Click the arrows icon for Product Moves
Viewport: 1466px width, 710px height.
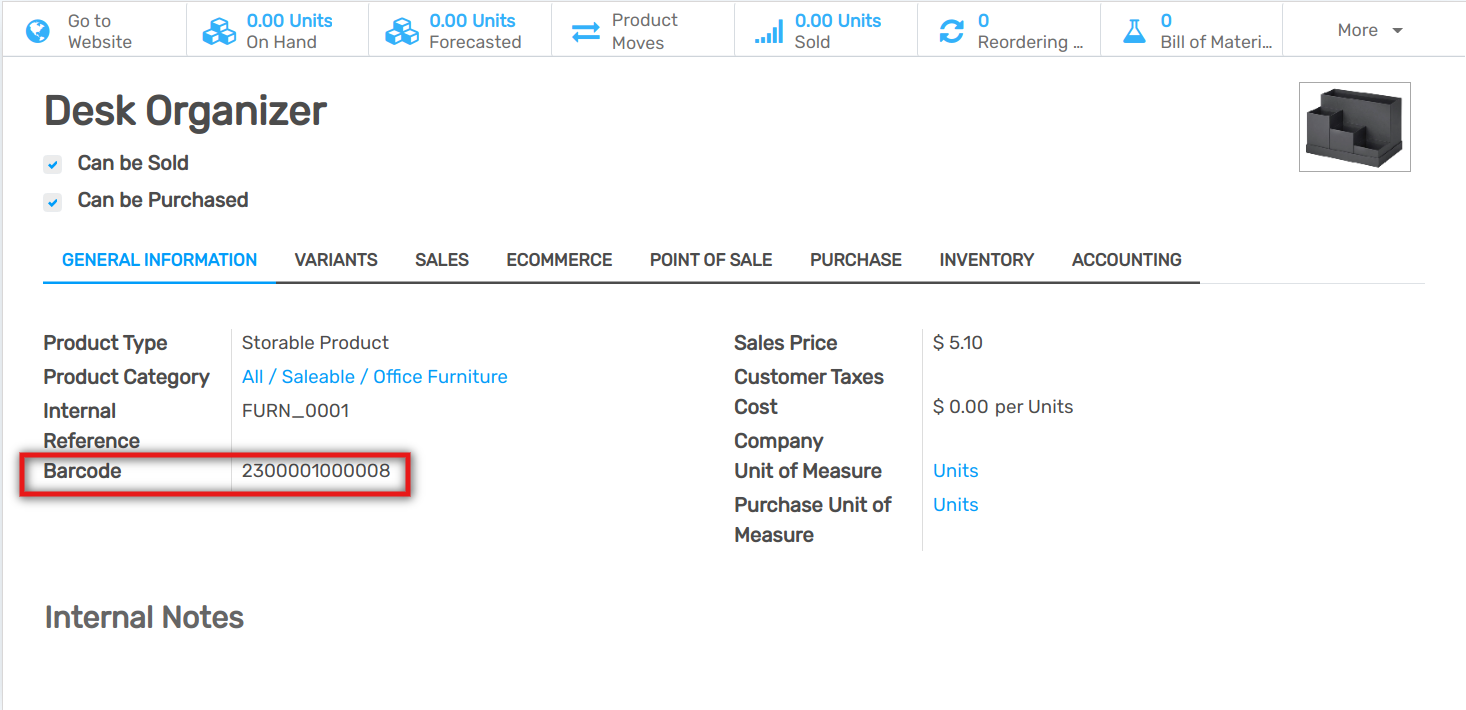pos(585,31)
